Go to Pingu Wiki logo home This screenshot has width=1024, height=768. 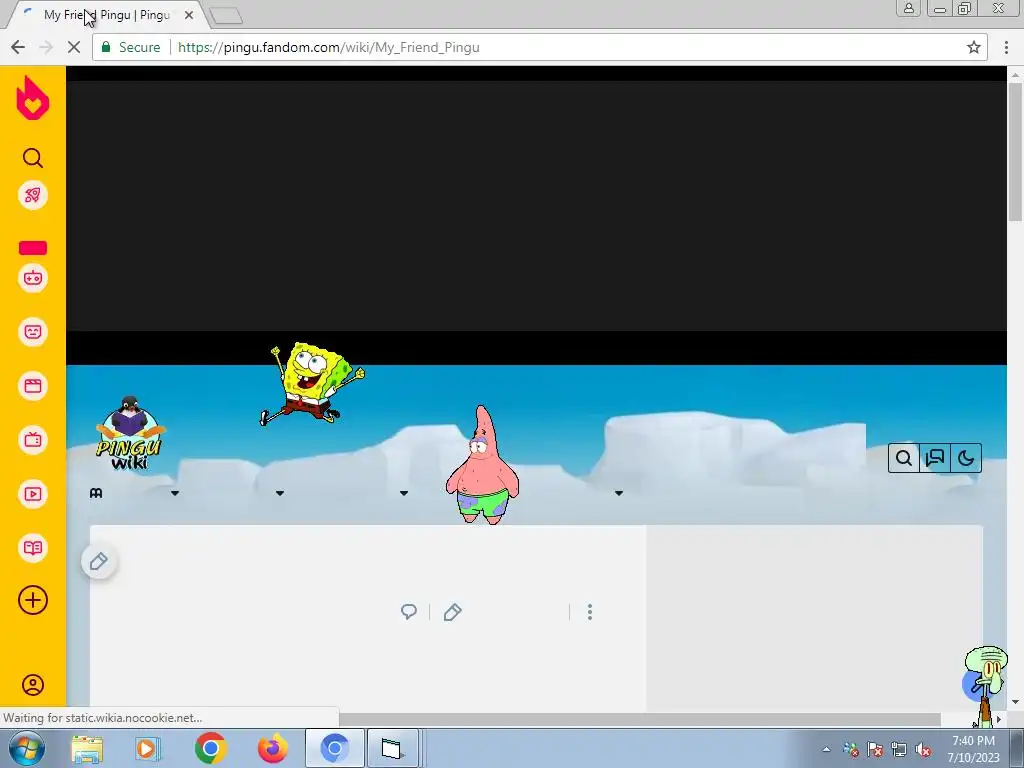pyautogui.click(x=131, y=433)
